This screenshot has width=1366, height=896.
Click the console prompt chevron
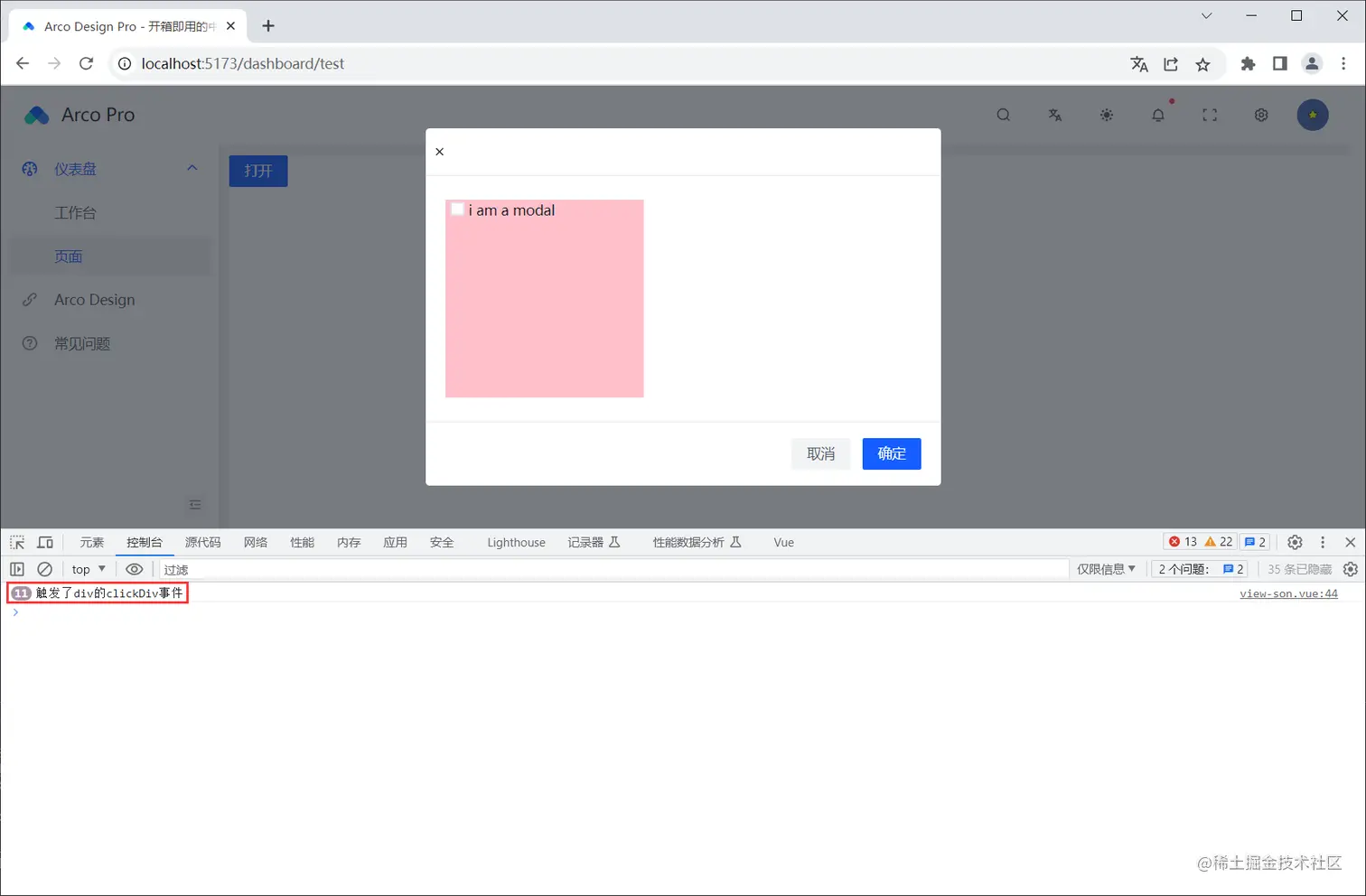pyautogui.click(x=15, y=612)
